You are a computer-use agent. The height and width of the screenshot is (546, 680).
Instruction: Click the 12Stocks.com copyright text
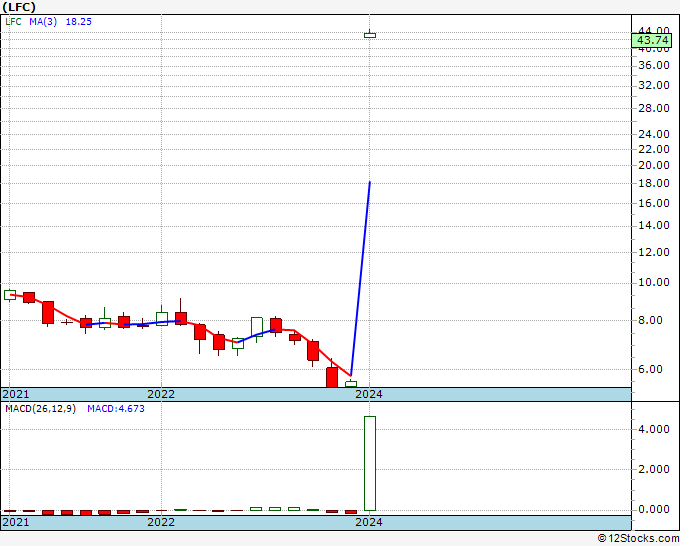click(638, 538)
